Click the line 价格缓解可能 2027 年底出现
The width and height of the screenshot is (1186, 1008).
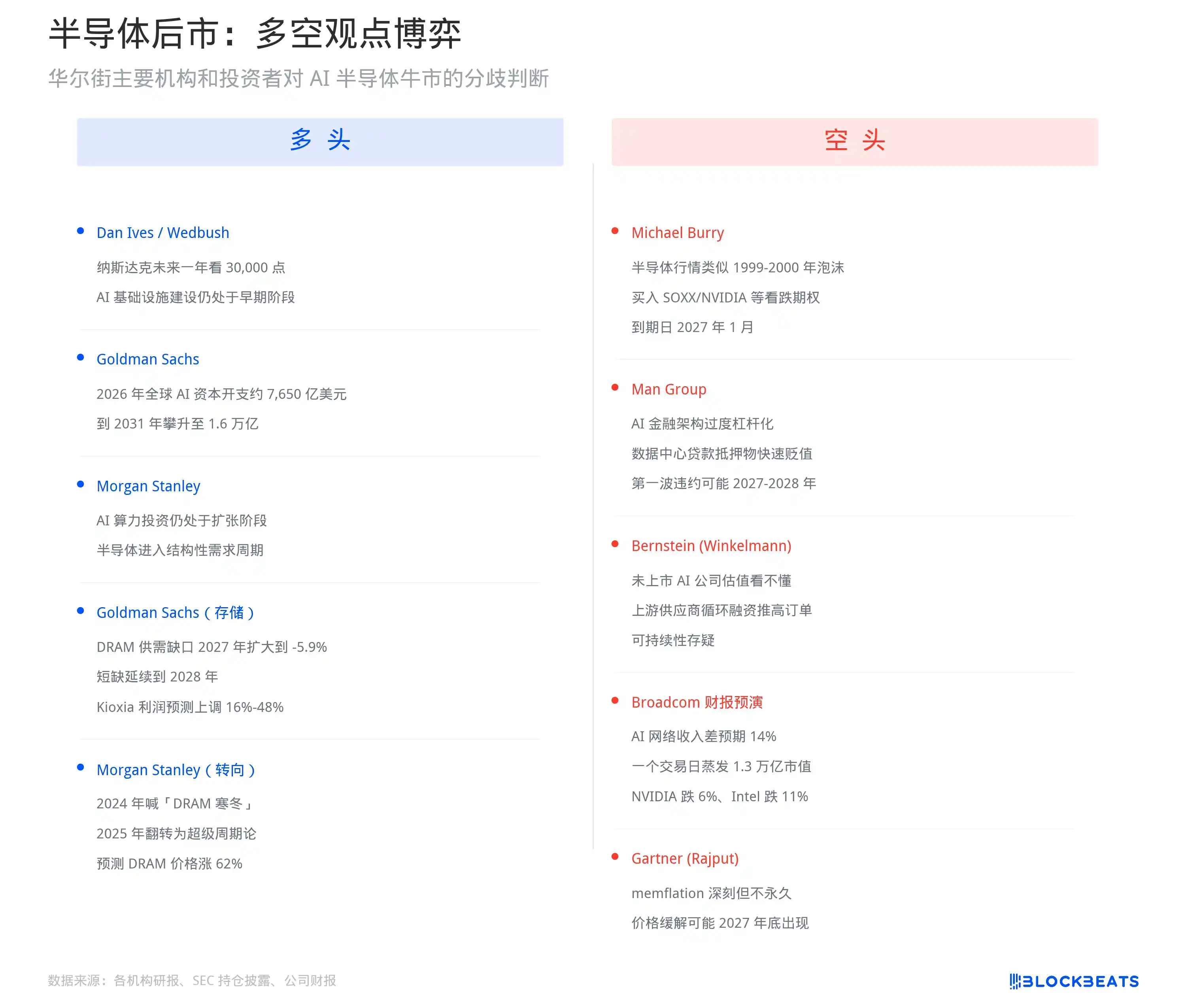720,923
